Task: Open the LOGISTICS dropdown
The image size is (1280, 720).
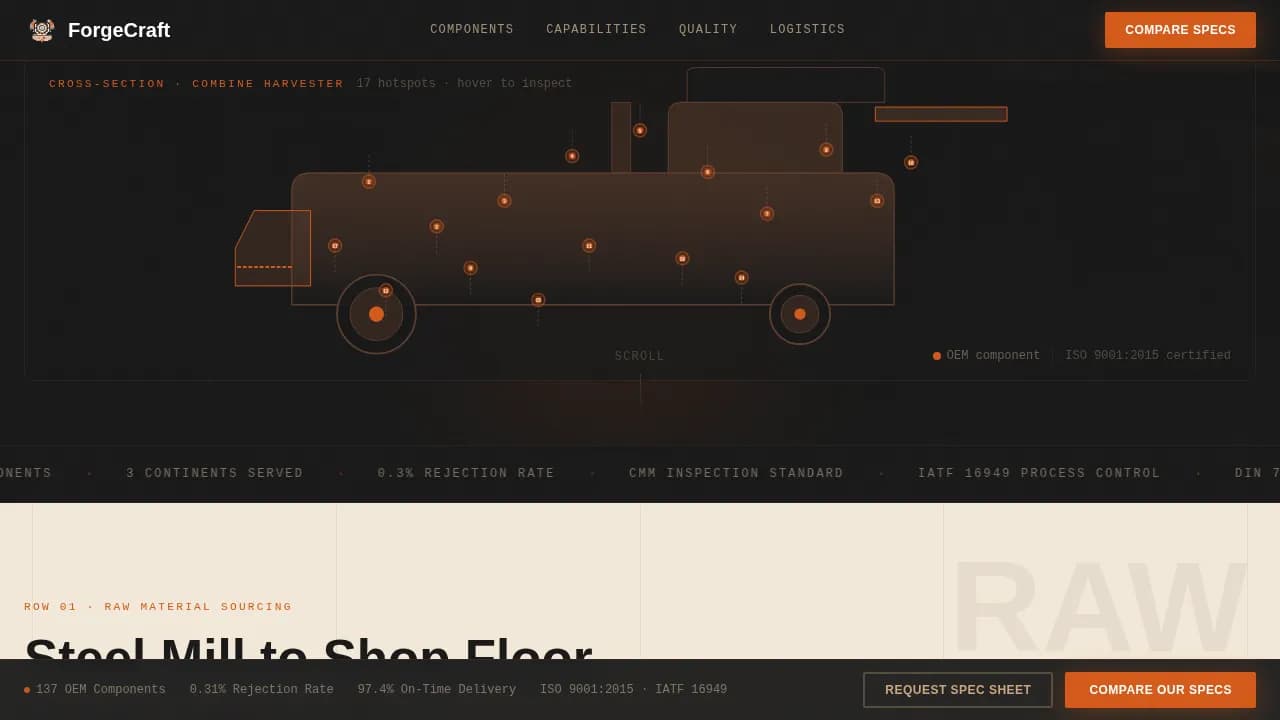Action: coord(807,29)
